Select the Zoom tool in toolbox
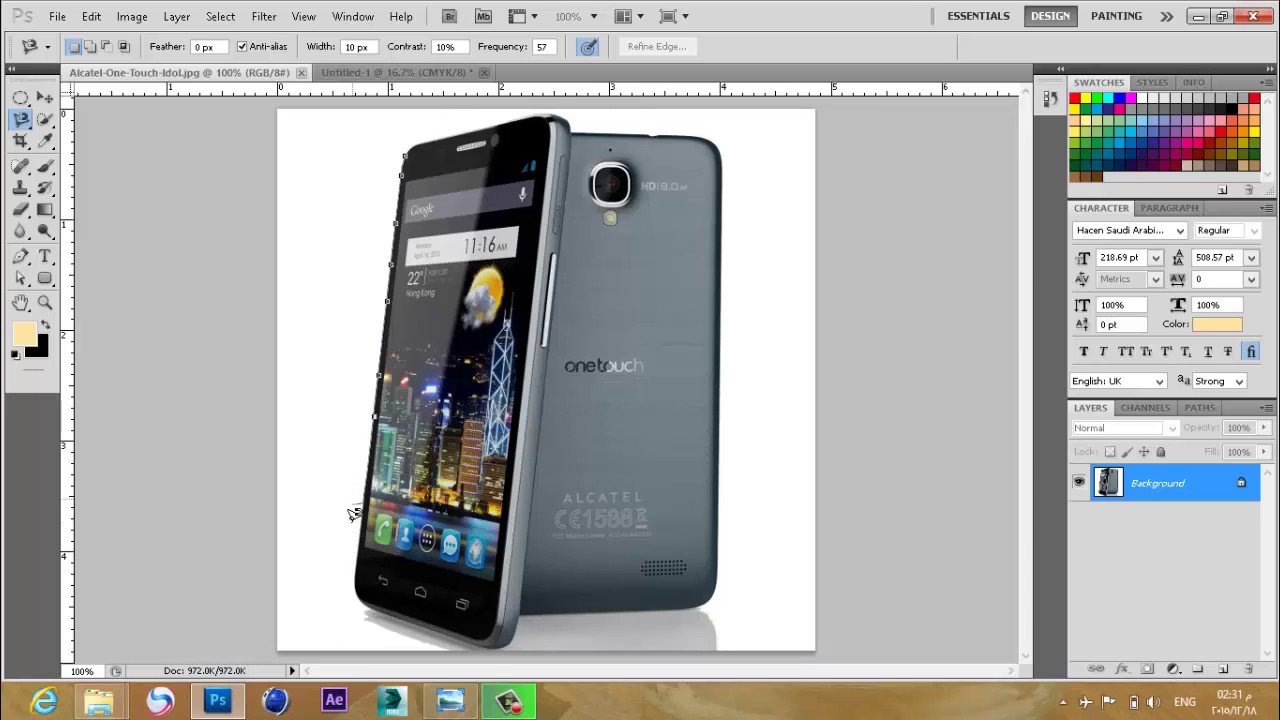This screenshot has height=720, width=1280. [x=45, y=303]
